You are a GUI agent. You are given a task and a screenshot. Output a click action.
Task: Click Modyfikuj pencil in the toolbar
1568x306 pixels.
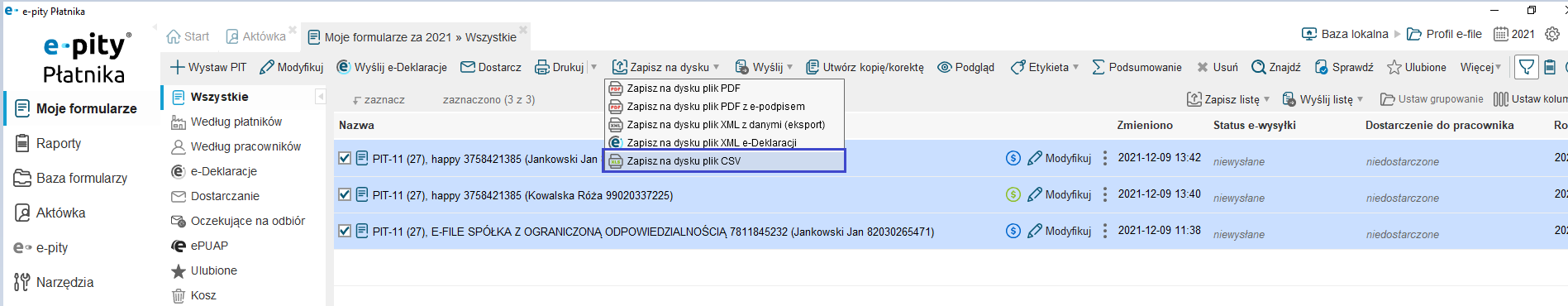pyautogui.click(x=291, y=67)
